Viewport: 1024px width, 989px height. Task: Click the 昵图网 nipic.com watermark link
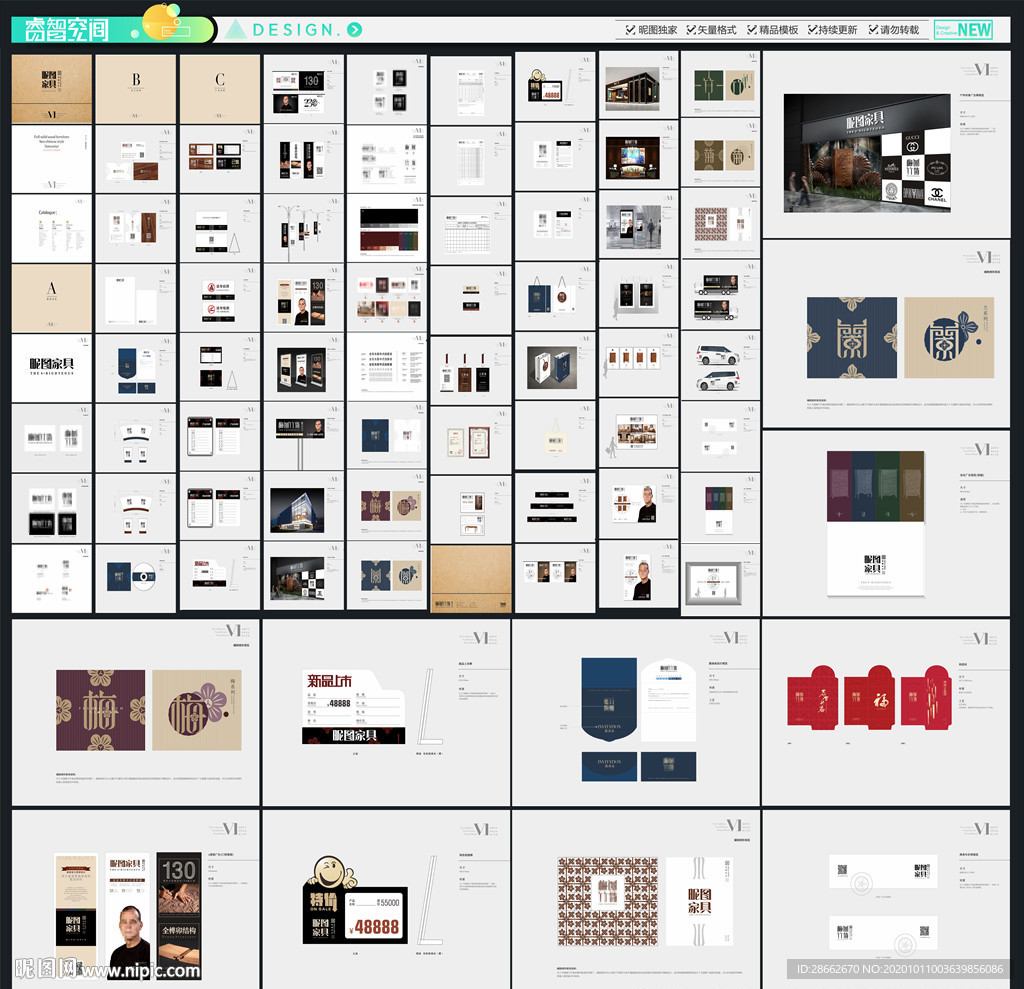pos(106,968)
